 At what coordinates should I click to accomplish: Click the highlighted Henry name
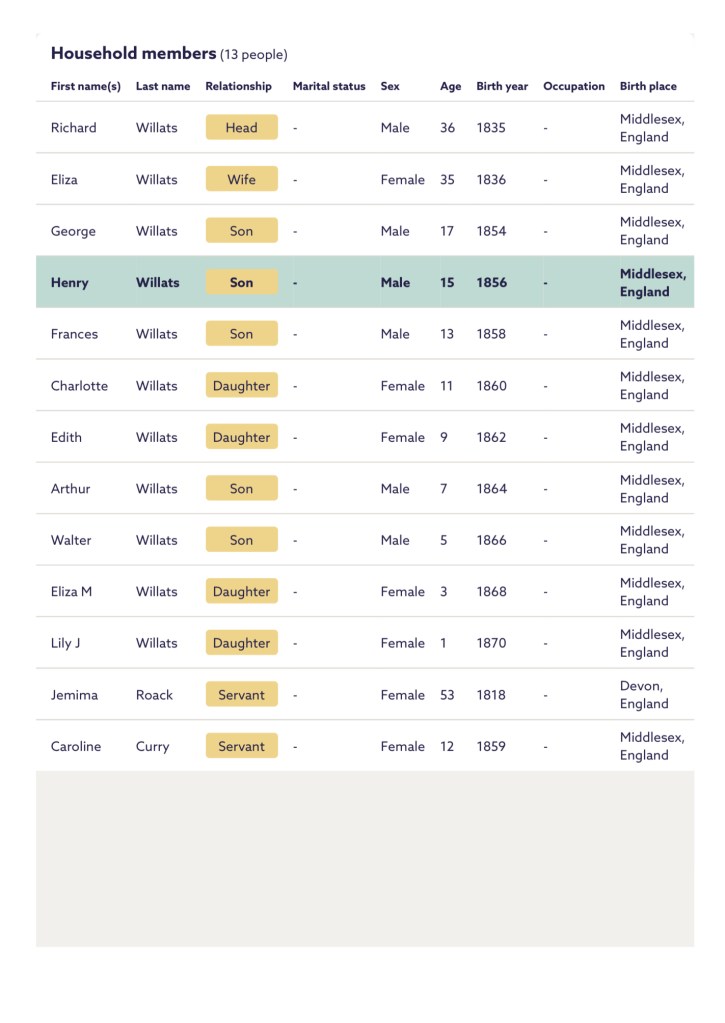70,283
